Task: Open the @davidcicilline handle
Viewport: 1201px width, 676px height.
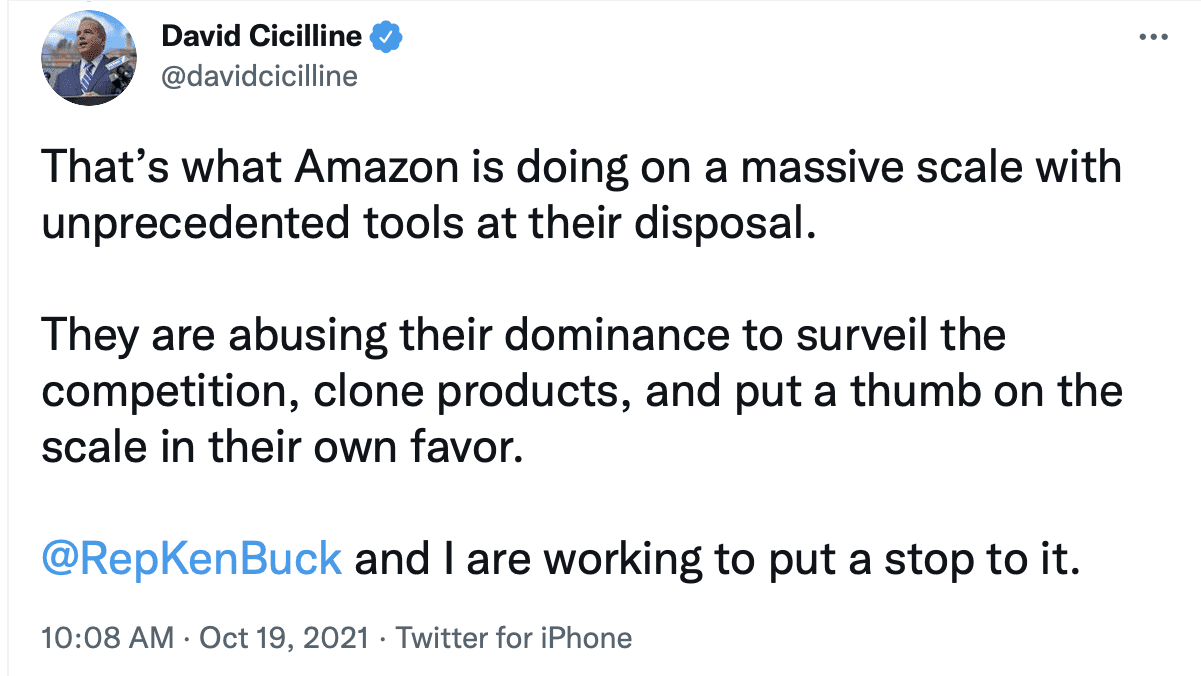Action: 259,76
